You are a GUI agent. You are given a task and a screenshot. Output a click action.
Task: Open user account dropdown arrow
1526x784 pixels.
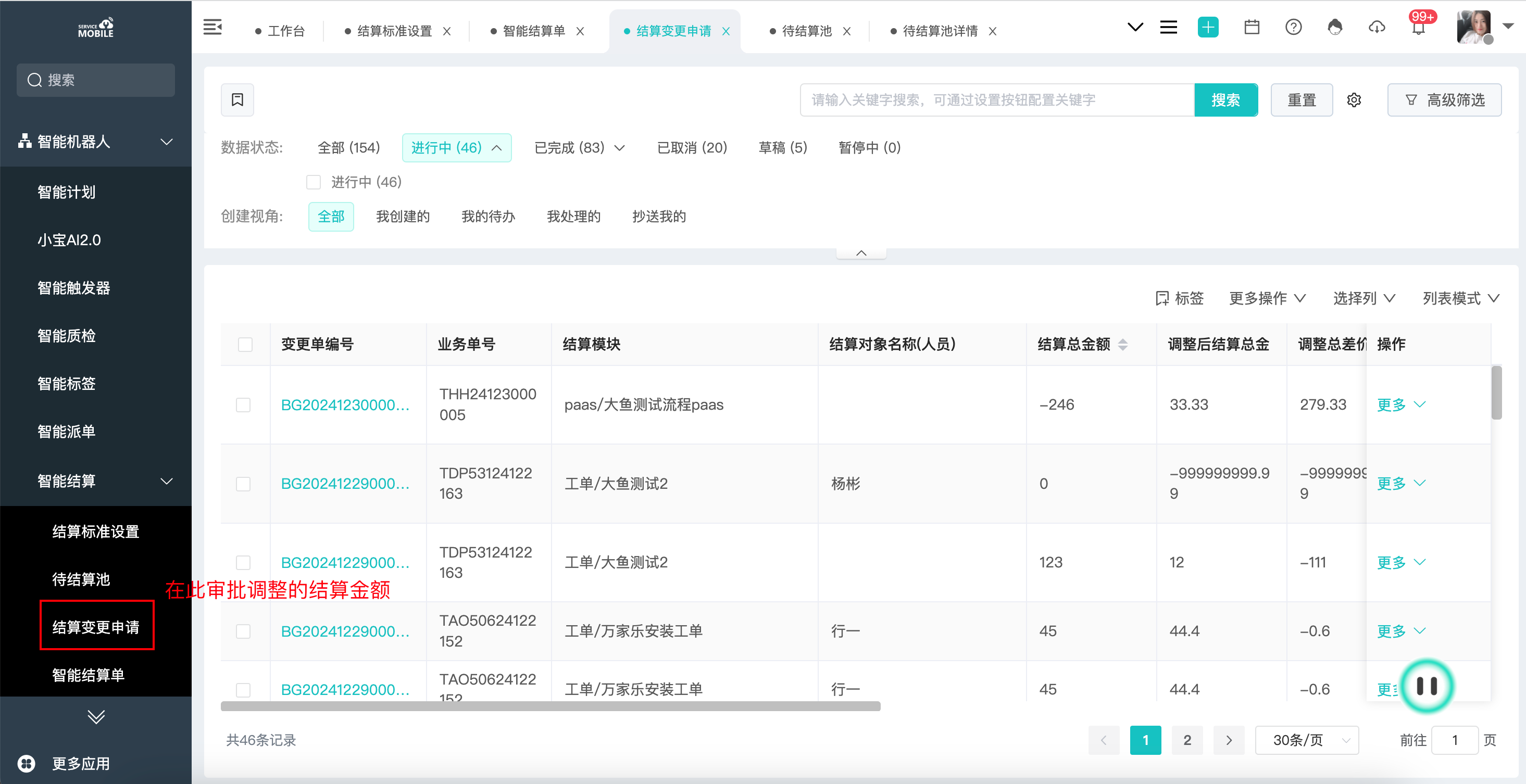click(x=1508, y=26)
